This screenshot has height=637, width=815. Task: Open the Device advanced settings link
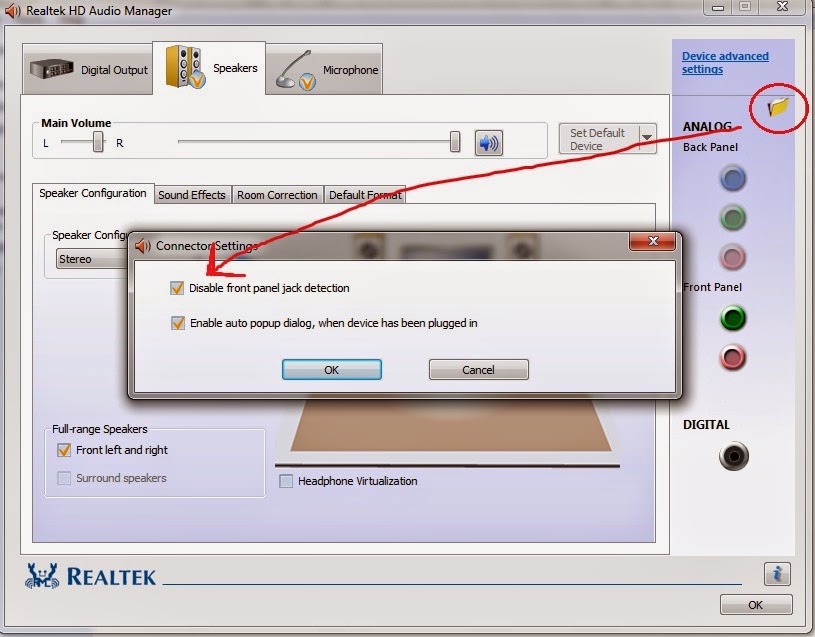click(725, 63)
